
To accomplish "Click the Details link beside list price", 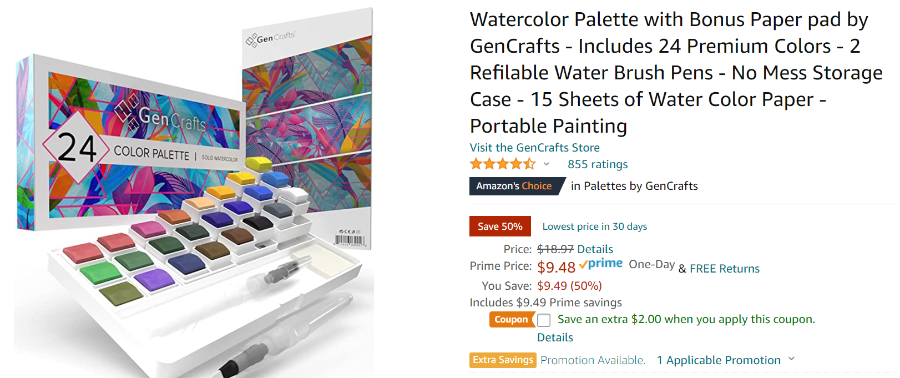I will 595,249.
